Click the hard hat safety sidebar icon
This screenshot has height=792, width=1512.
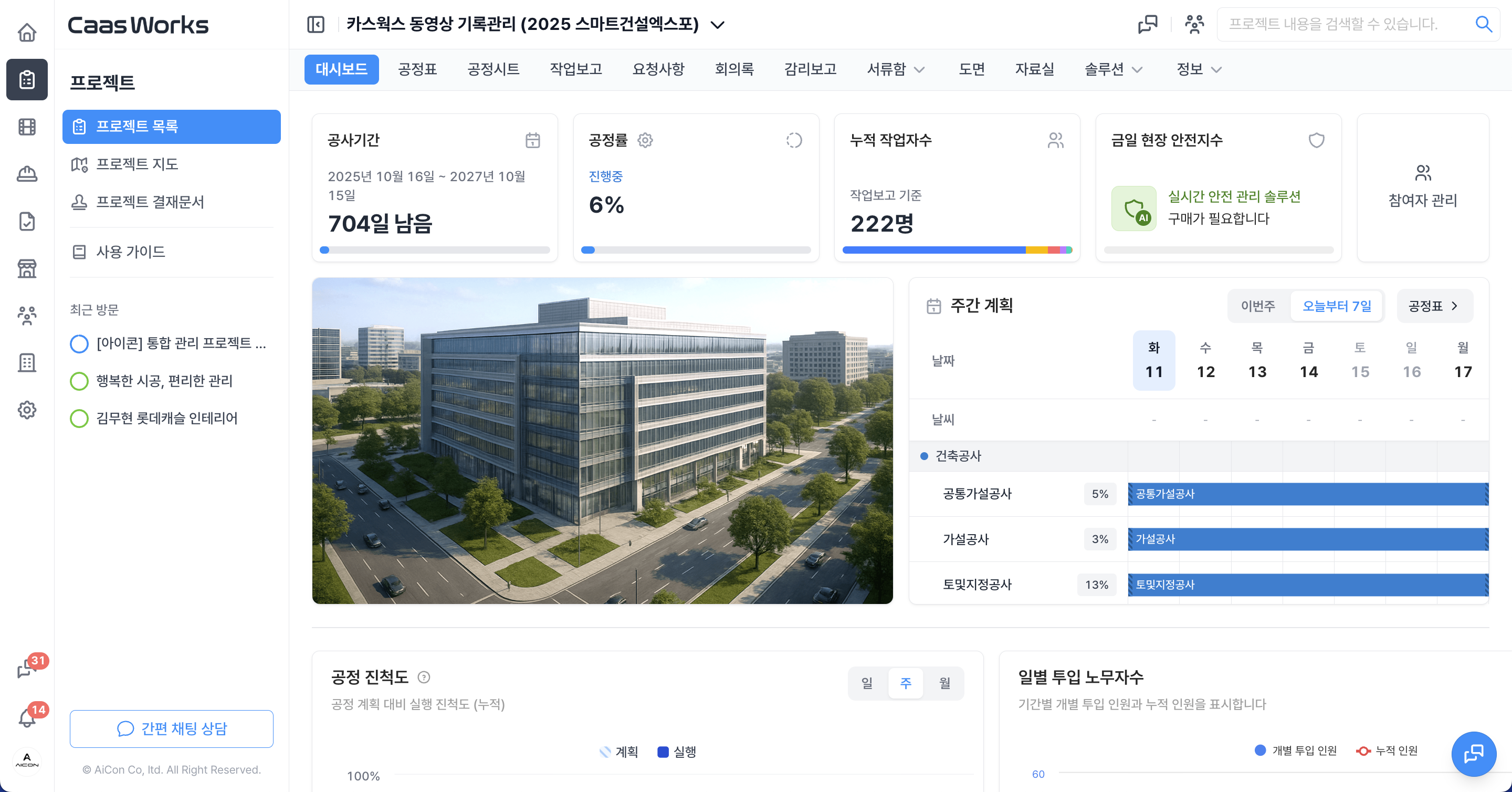pos(27,174)
